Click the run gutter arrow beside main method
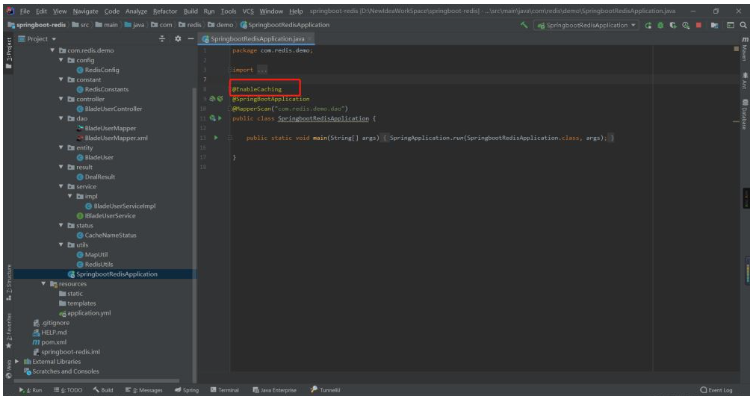The width and height of the screenshot is (751, 396). coord(216,138)
